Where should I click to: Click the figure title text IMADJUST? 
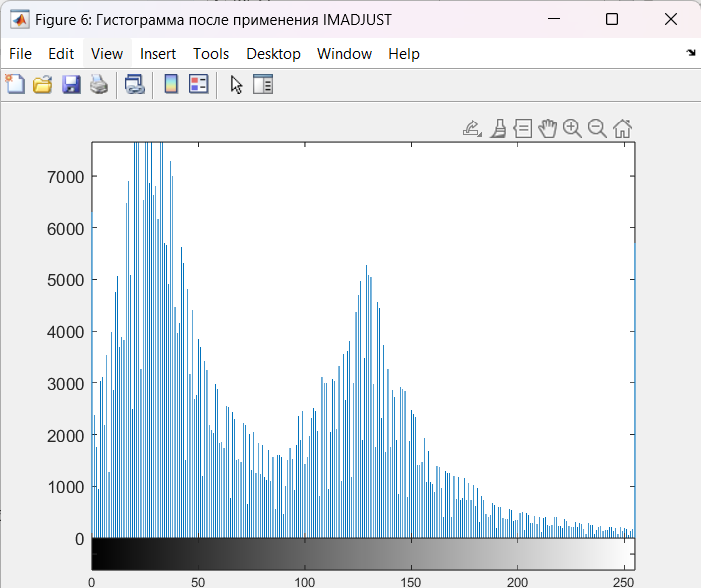click(x=357, y=20)
